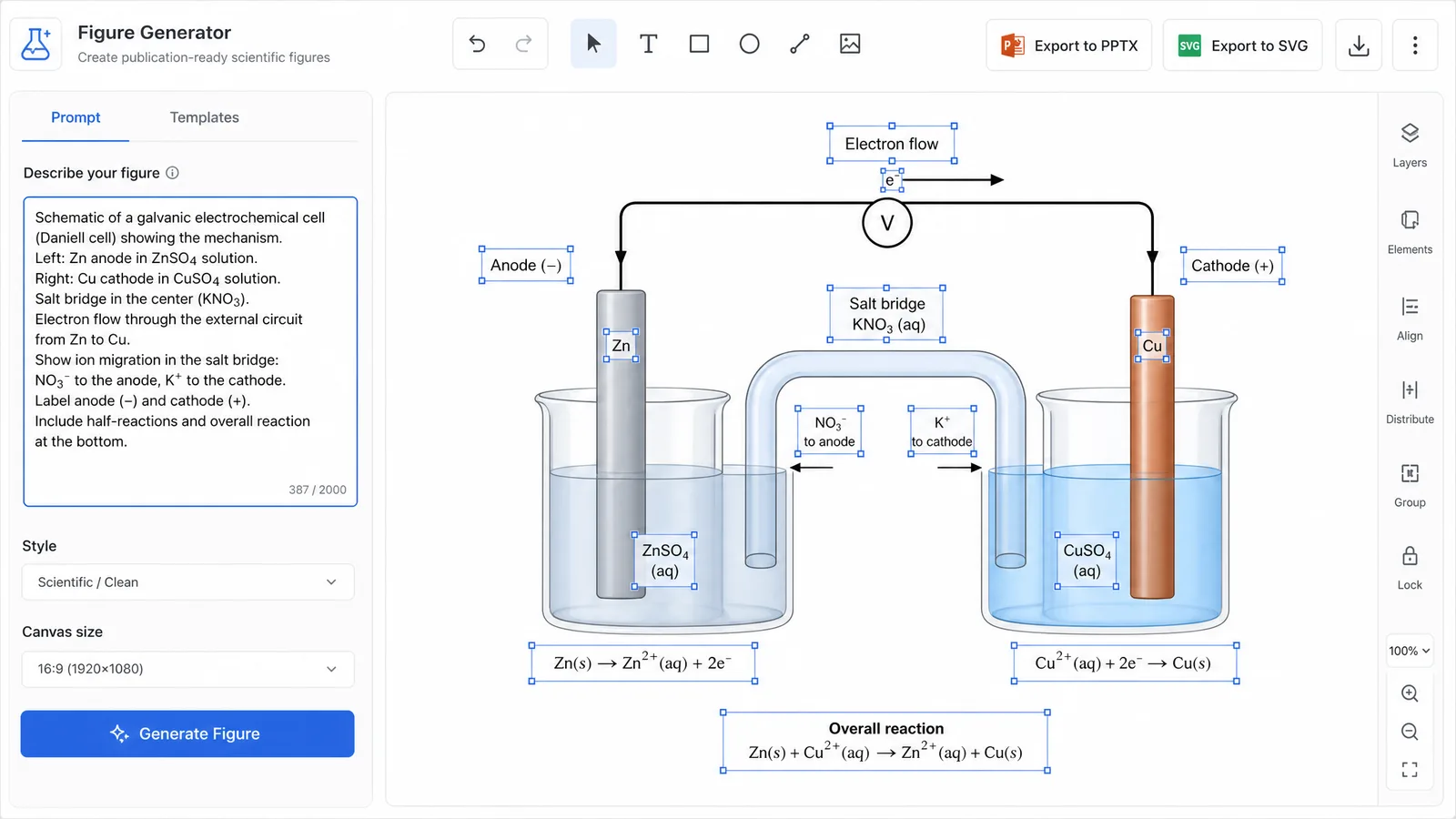Select the Electron flow label
Viewport: 1456px width, 819px height.
click(892, 144)
